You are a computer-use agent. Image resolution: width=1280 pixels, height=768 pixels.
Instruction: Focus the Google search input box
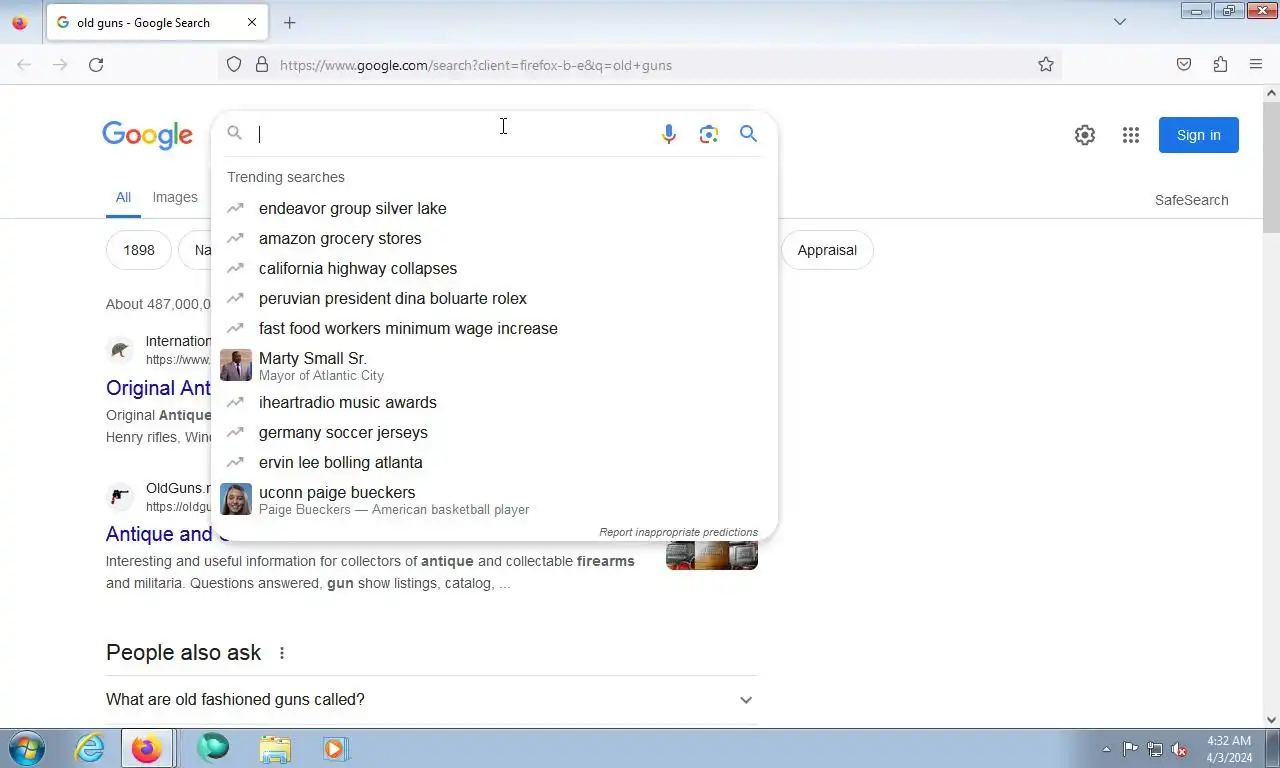point(453,134)
